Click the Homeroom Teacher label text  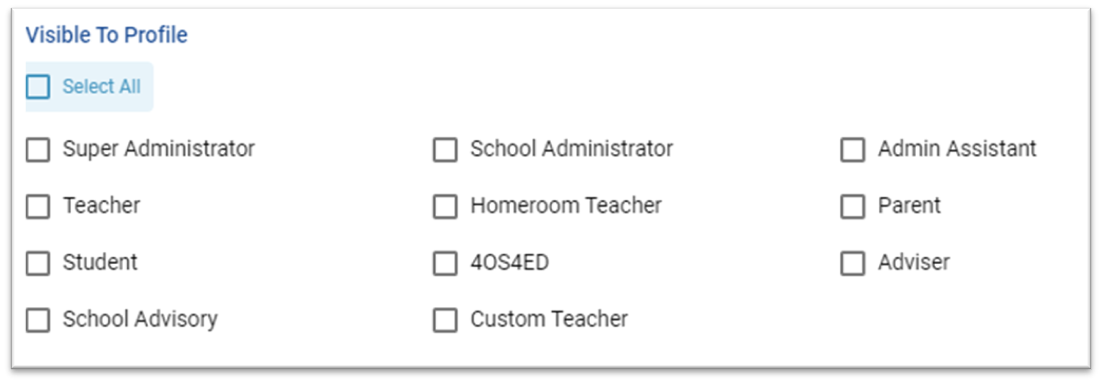tap(566, 205)
